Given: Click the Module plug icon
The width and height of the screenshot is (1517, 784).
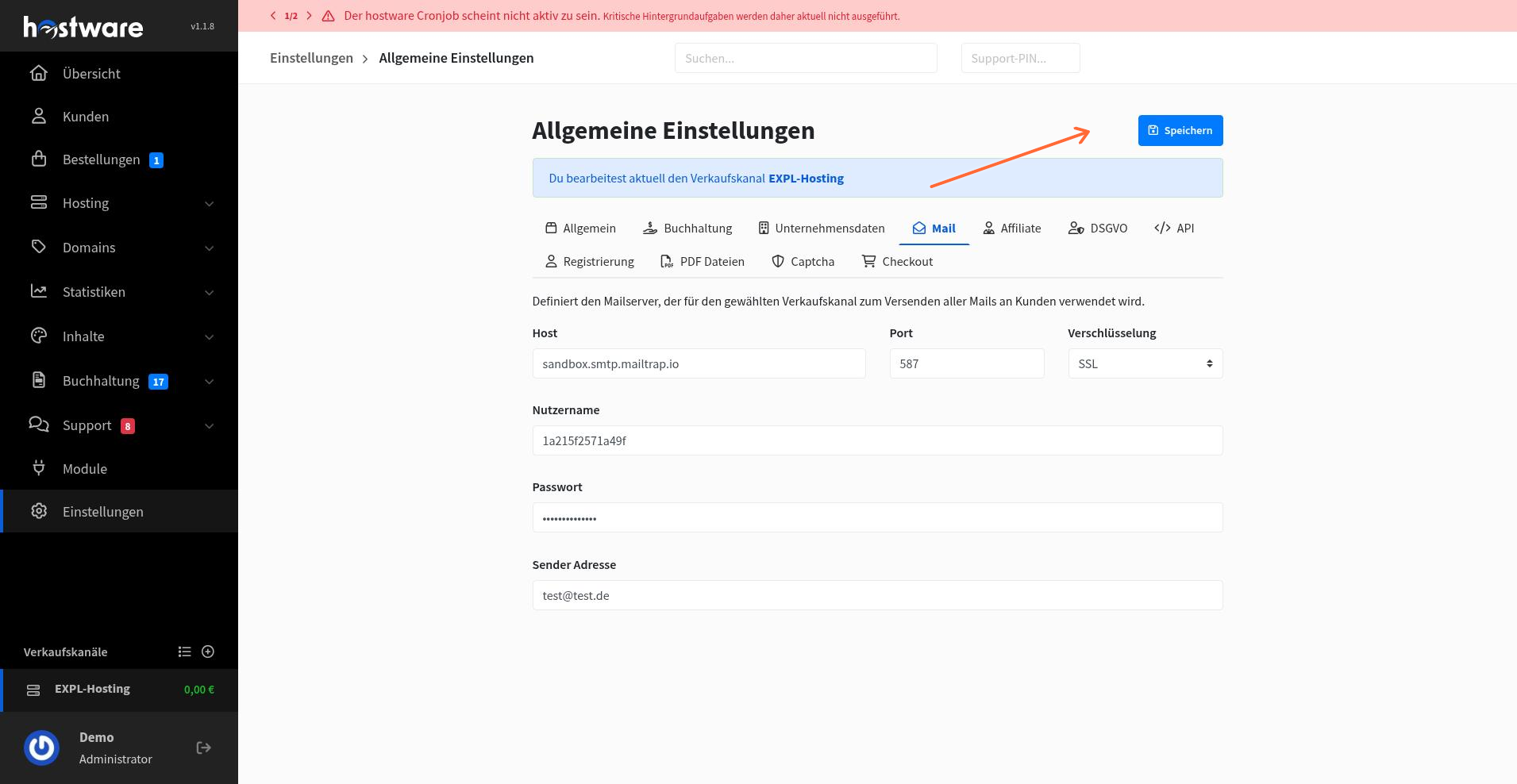Looking at the screenshot, I should [x=39, y=468].
